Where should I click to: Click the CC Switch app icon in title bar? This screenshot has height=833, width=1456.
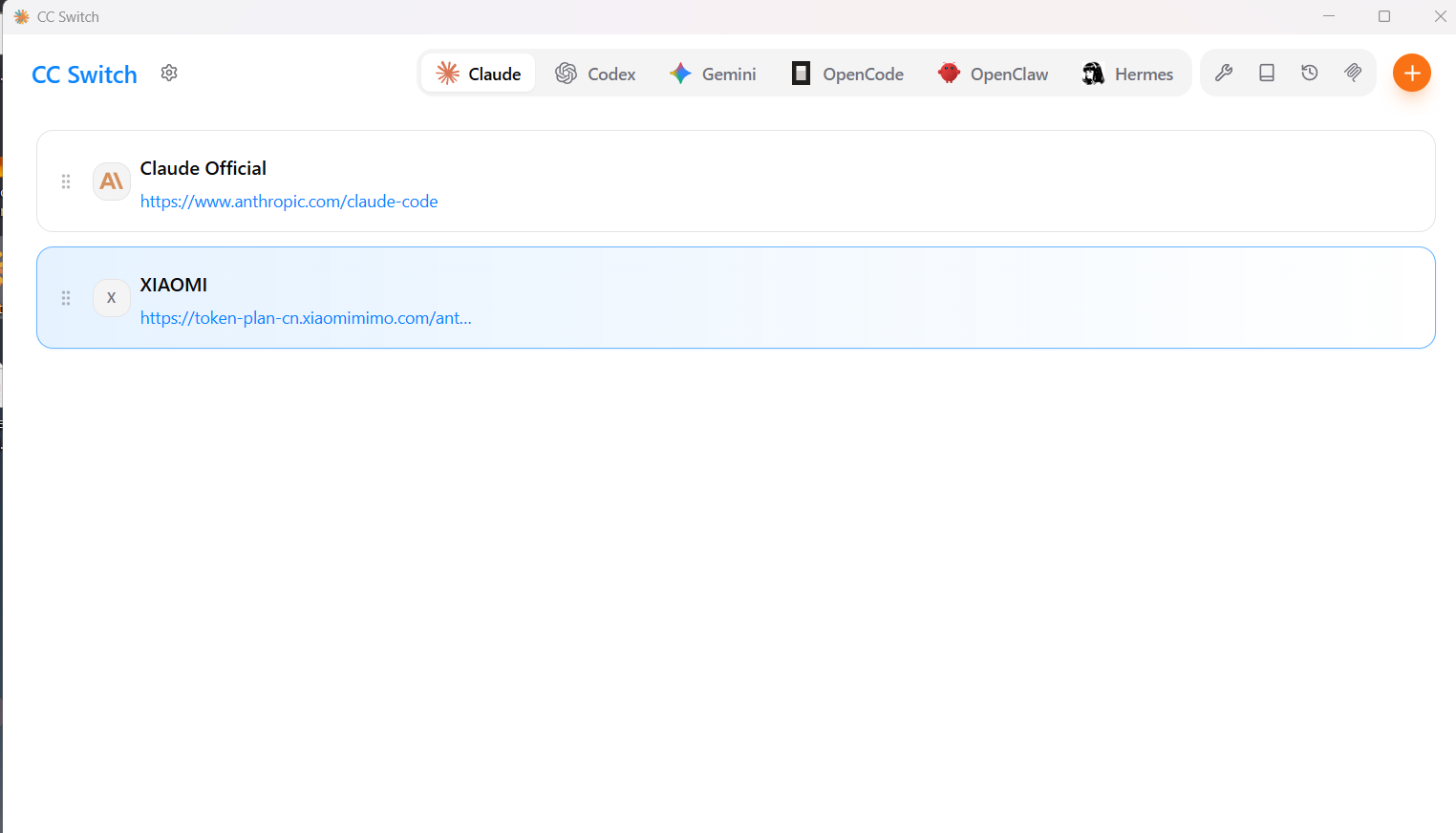(x=22, y=17)
